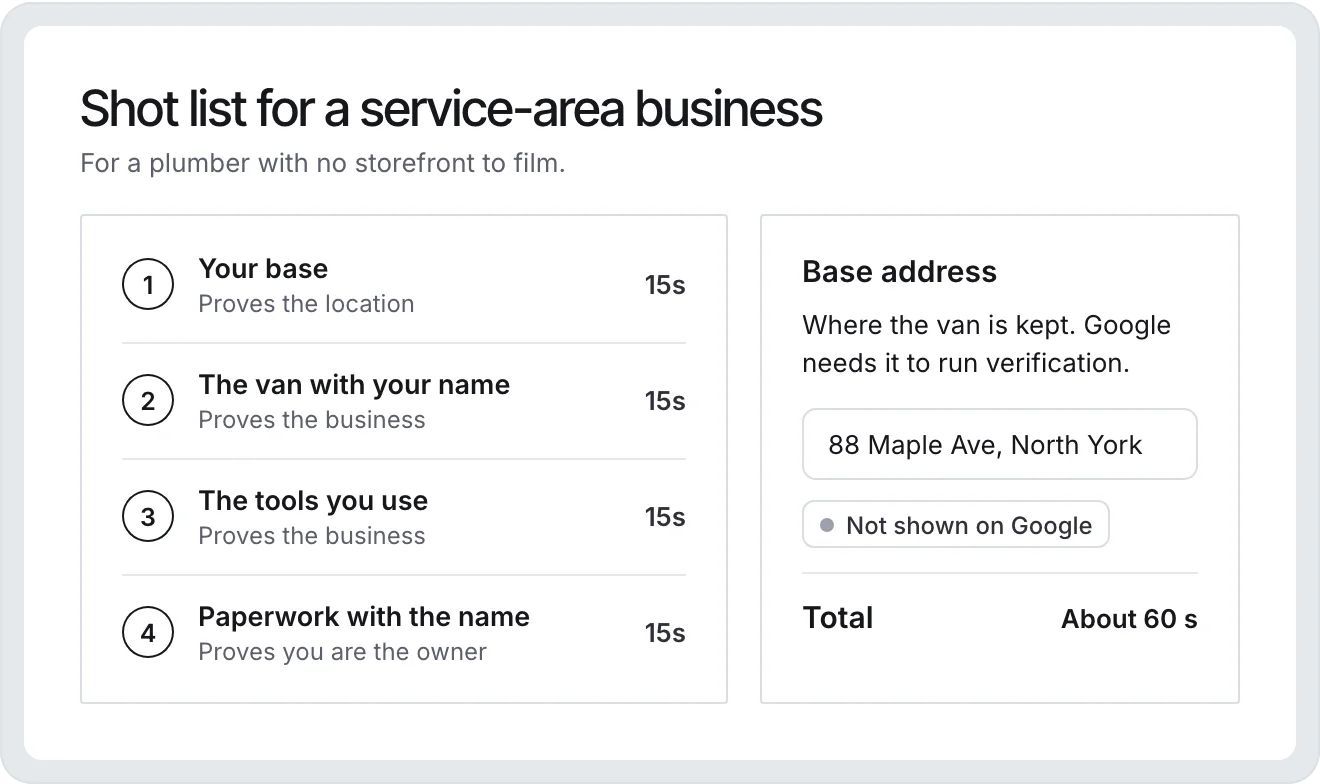Click the "Shot list for a service-area business" heading

[x=451, y=109]
